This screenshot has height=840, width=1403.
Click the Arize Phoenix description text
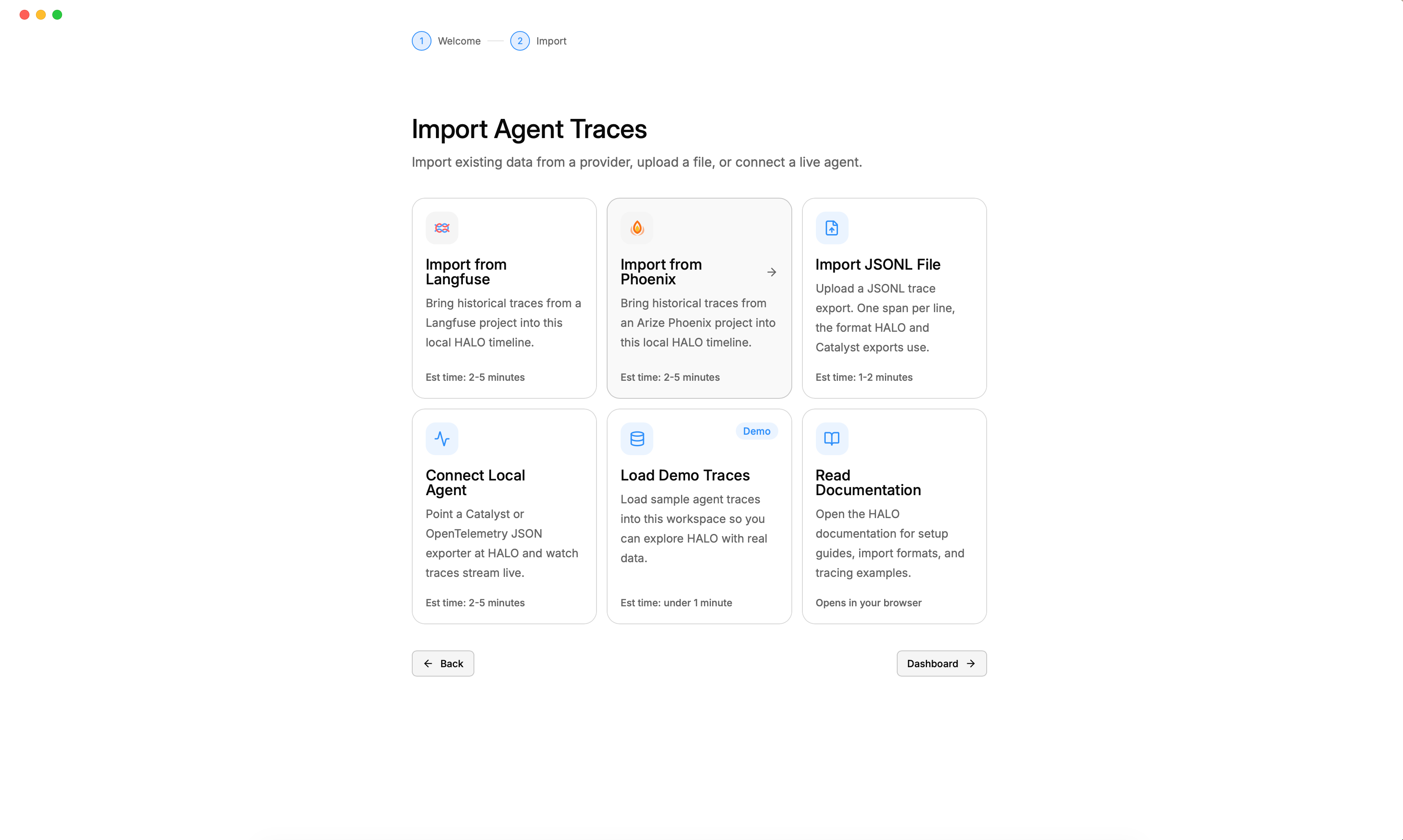tap(697, 323)
